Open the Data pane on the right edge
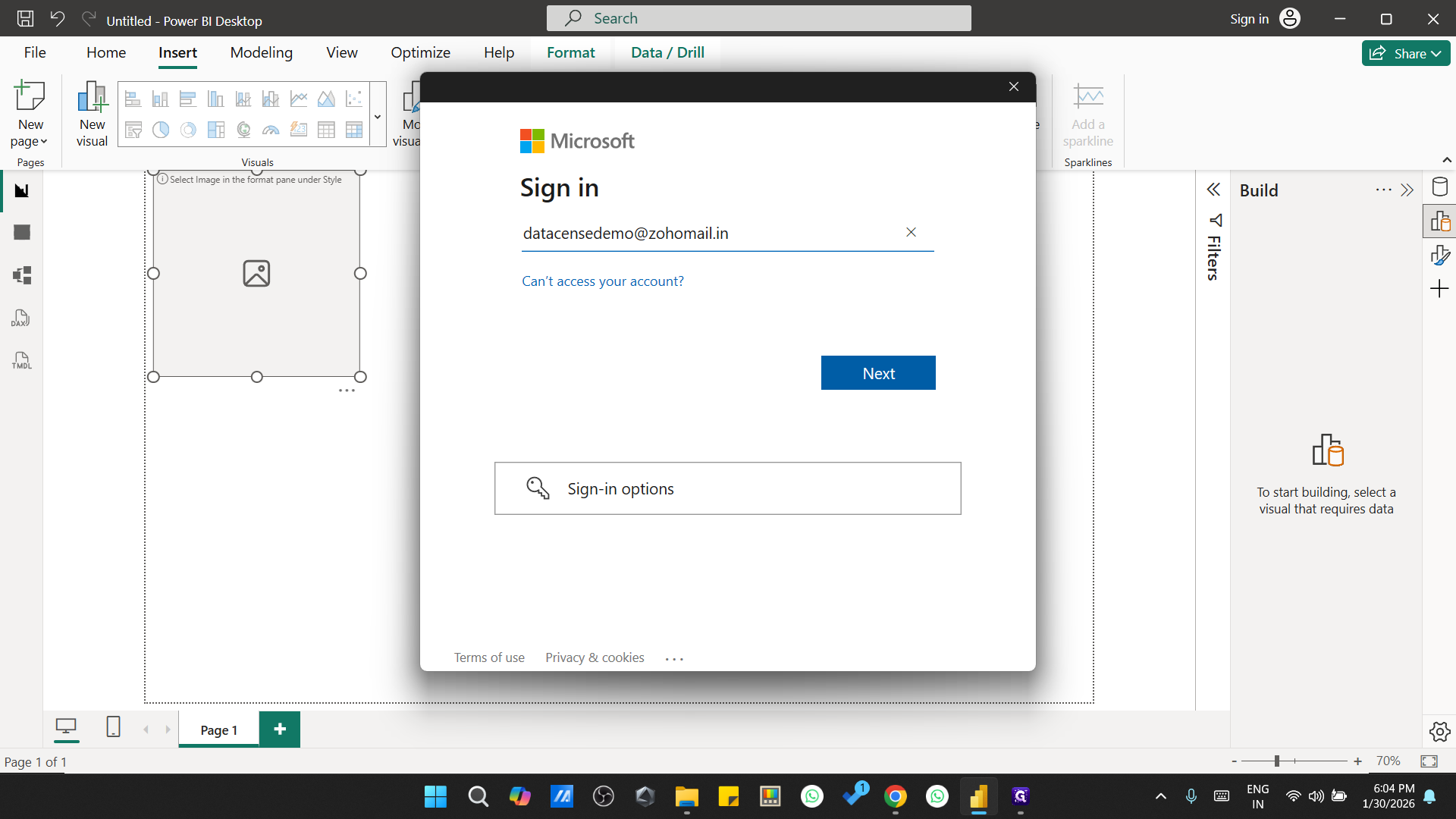1456x819 pixels. pos(1440,187)
